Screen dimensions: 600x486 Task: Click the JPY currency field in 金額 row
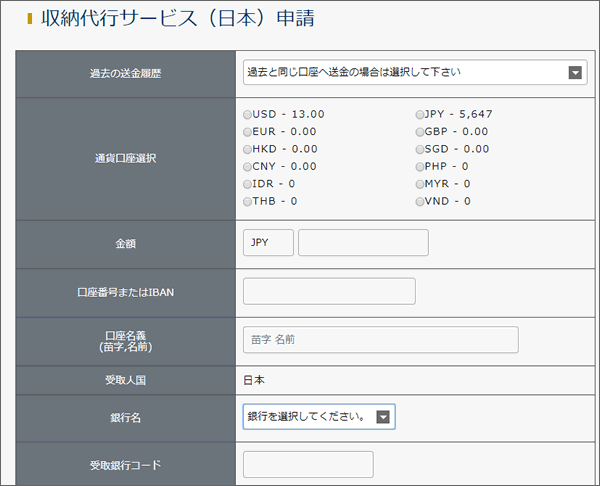(268, 242)
